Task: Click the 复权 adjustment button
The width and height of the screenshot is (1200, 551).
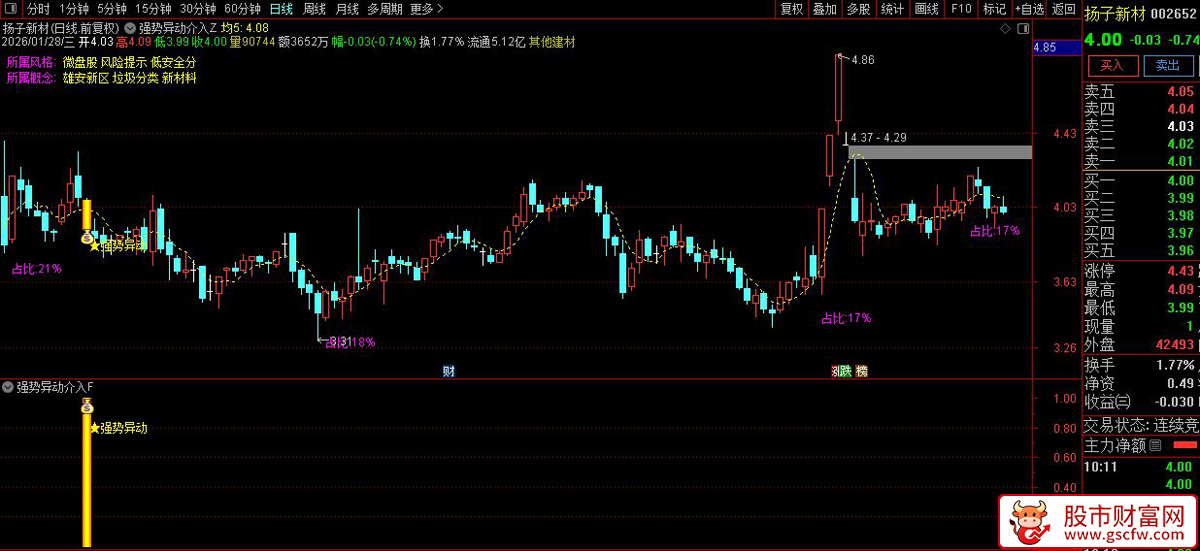Action: pos(791,9)
